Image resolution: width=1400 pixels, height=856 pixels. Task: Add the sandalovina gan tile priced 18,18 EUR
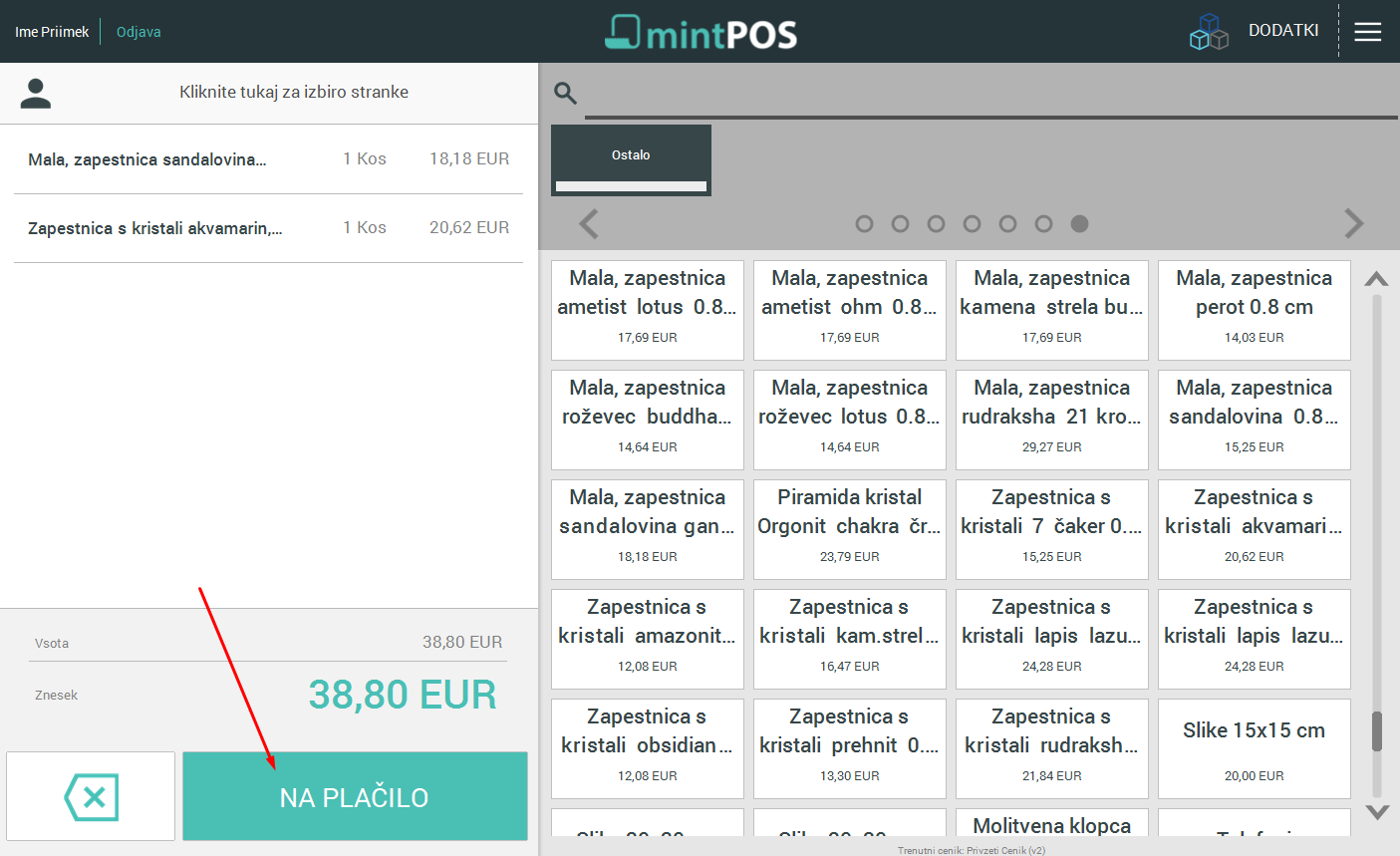tap(648, 529)
